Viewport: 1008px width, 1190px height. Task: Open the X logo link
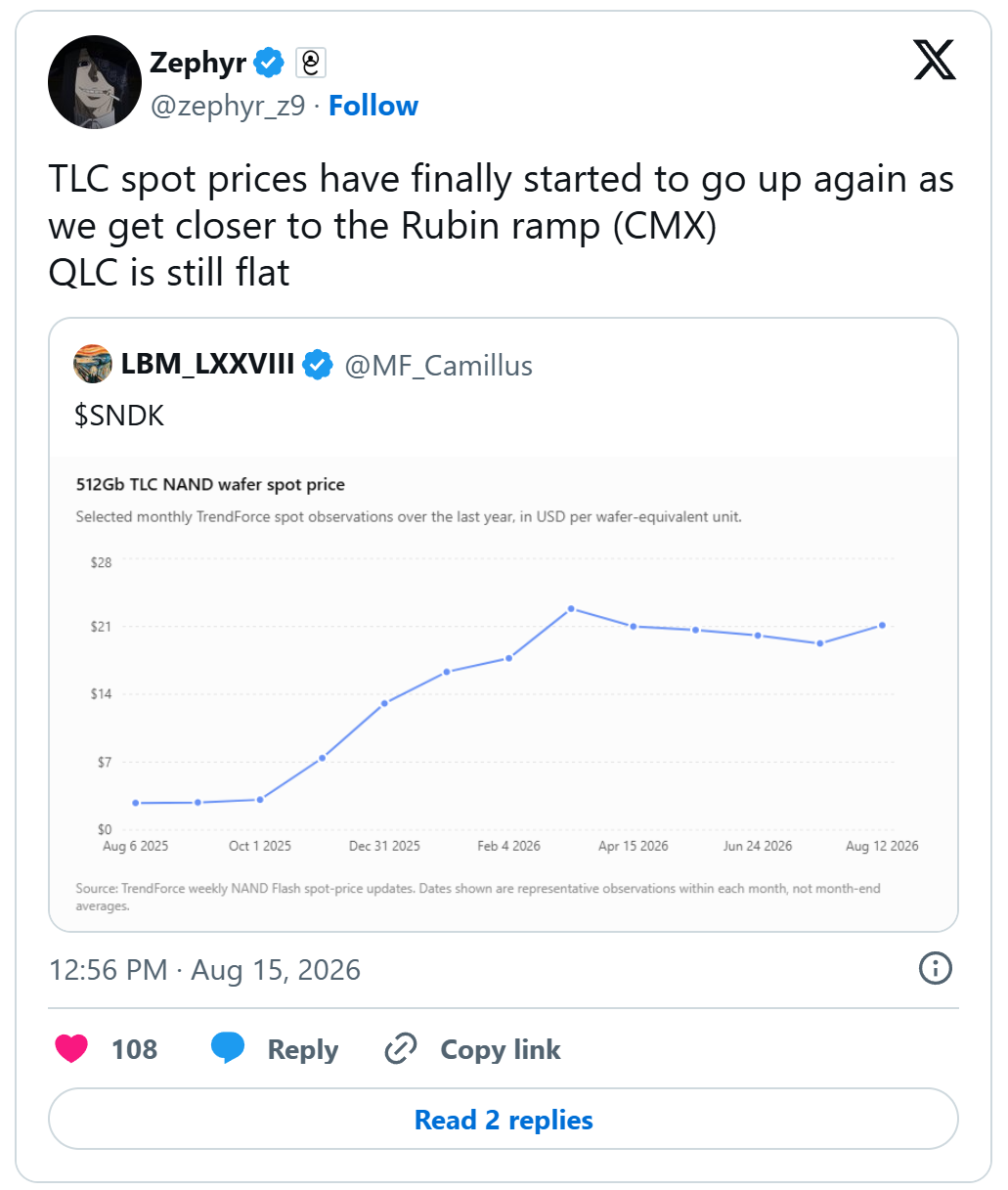pos(934,61)
